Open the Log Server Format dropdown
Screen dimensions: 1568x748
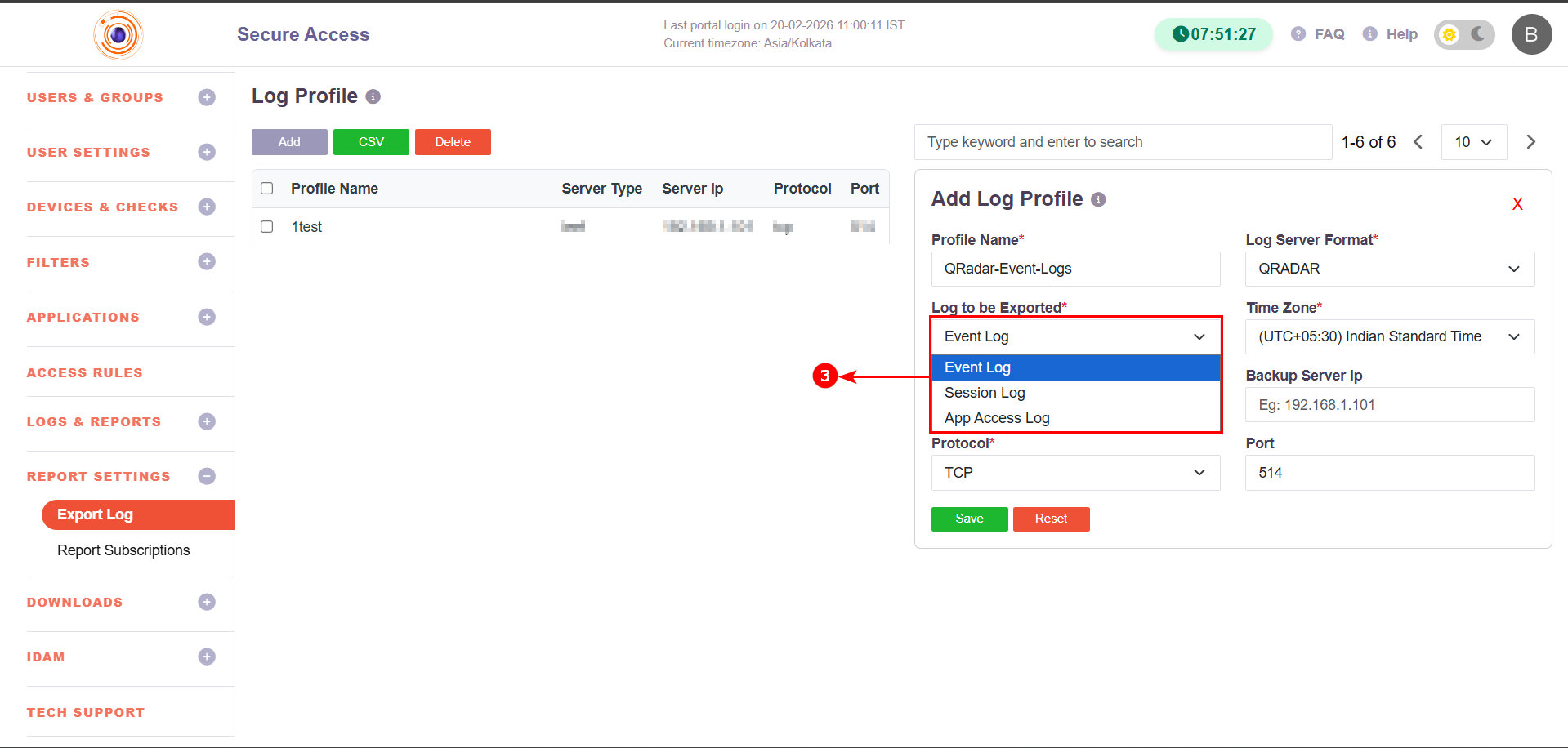point(1389,269)
